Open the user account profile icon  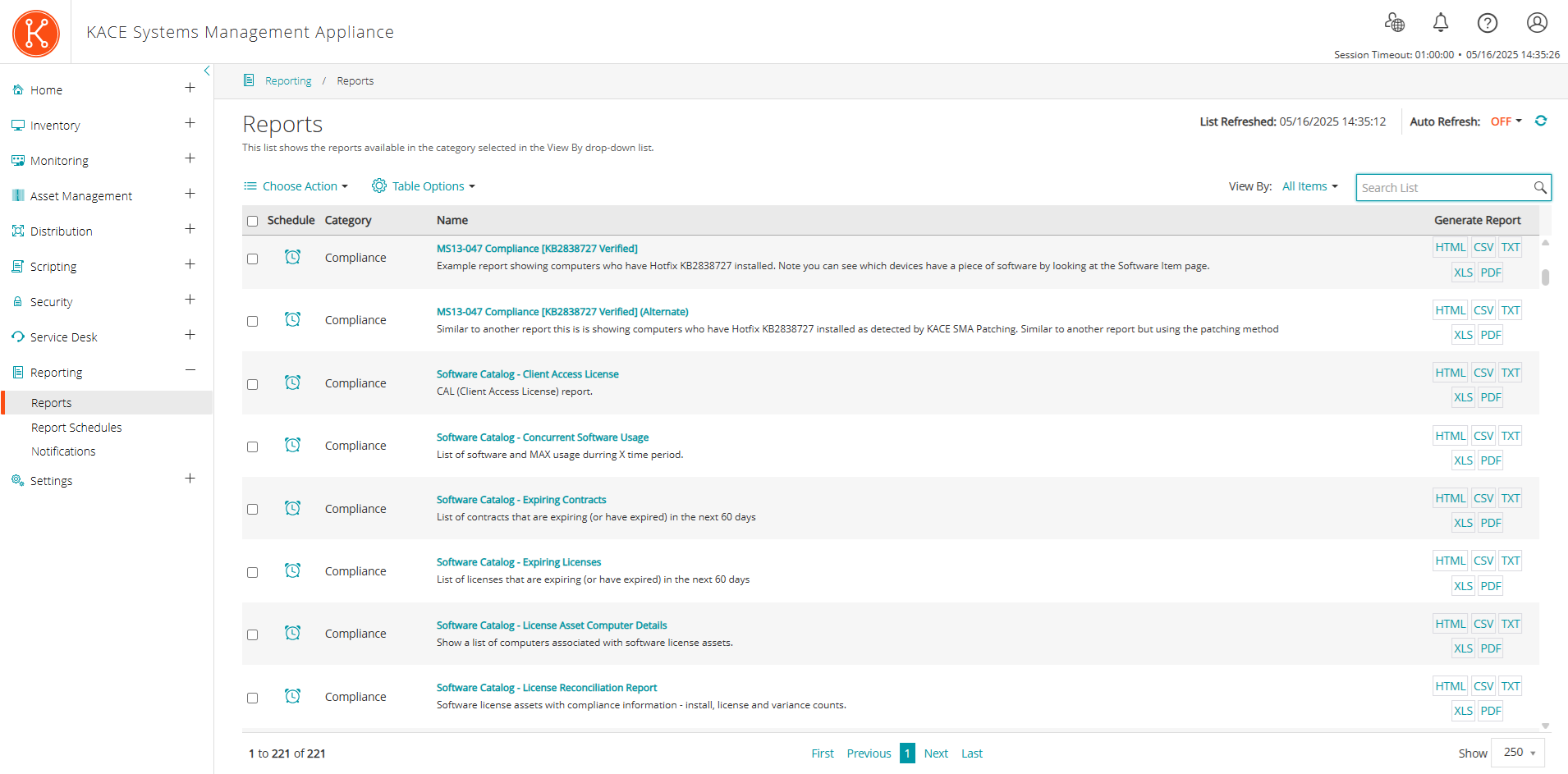tap(1537, 22)
